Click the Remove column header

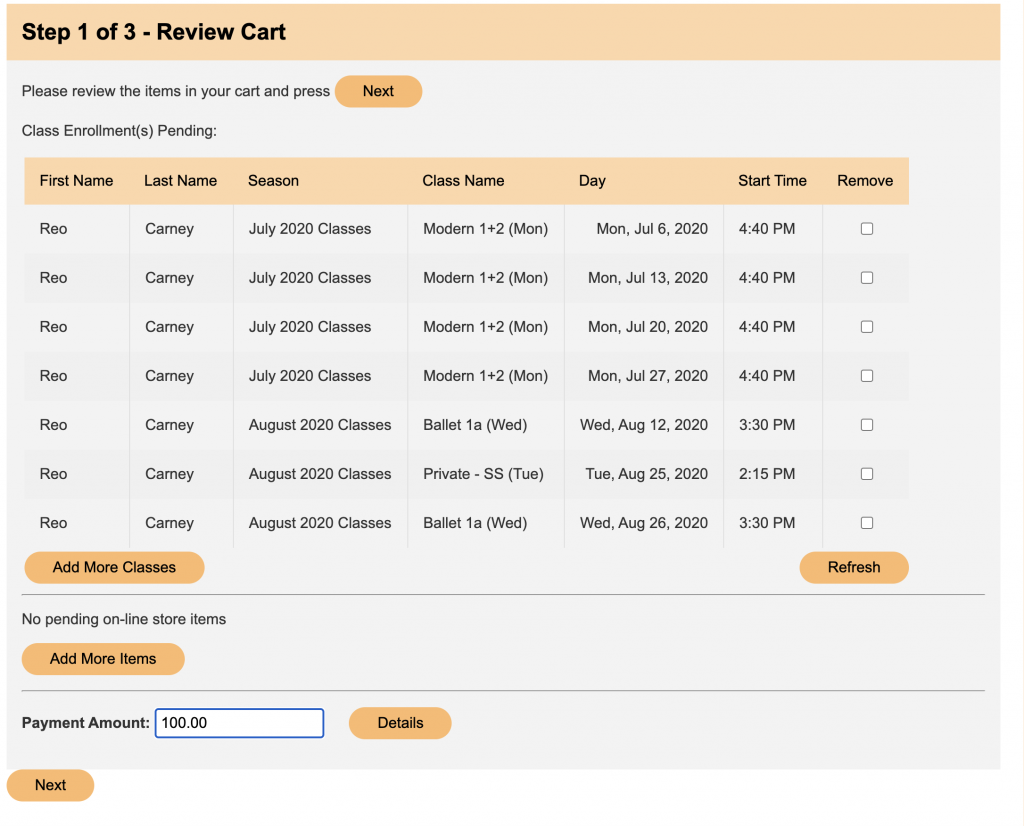point(865,181)
